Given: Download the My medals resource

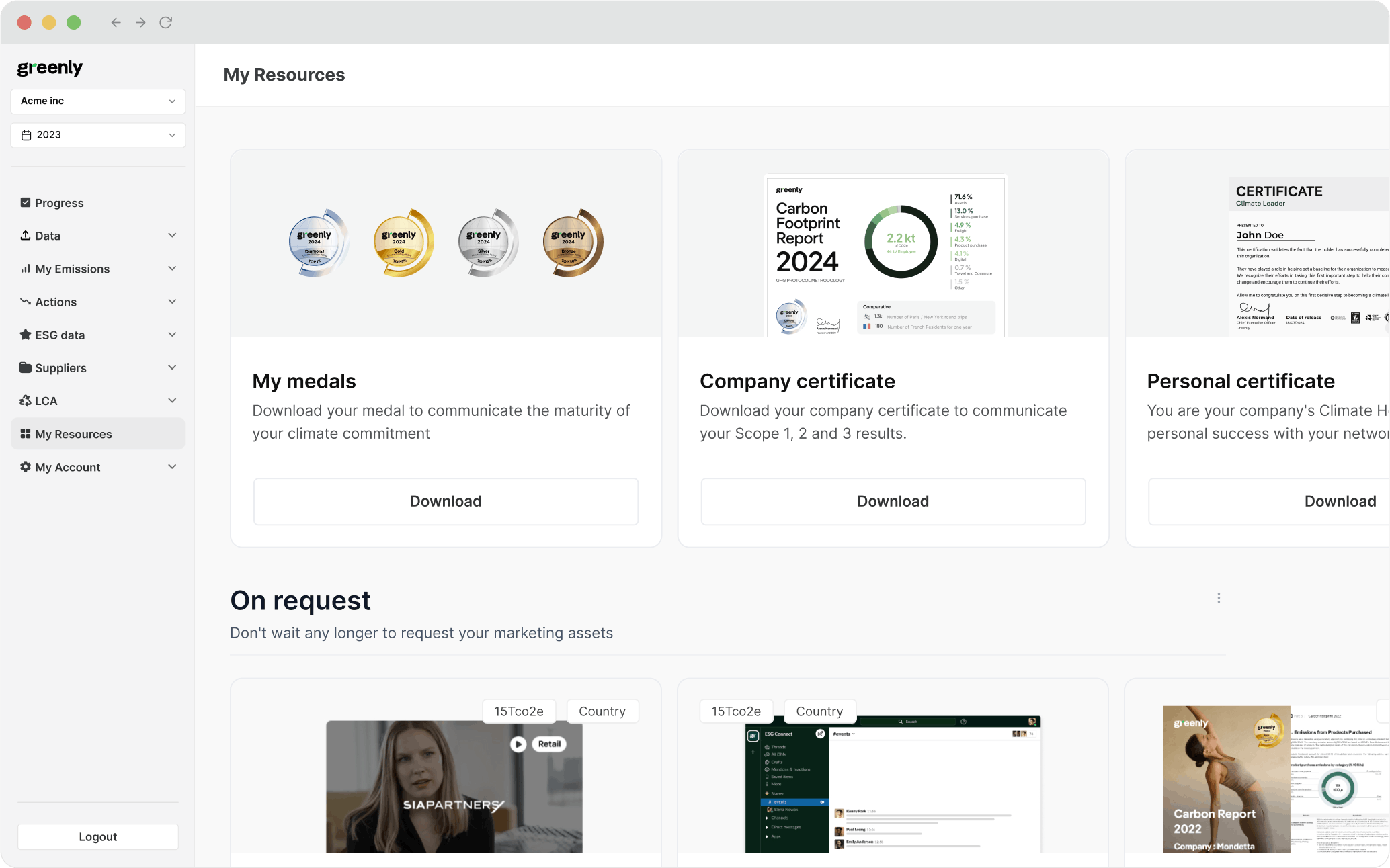Looking at the screenshot, I should [446, 501].
